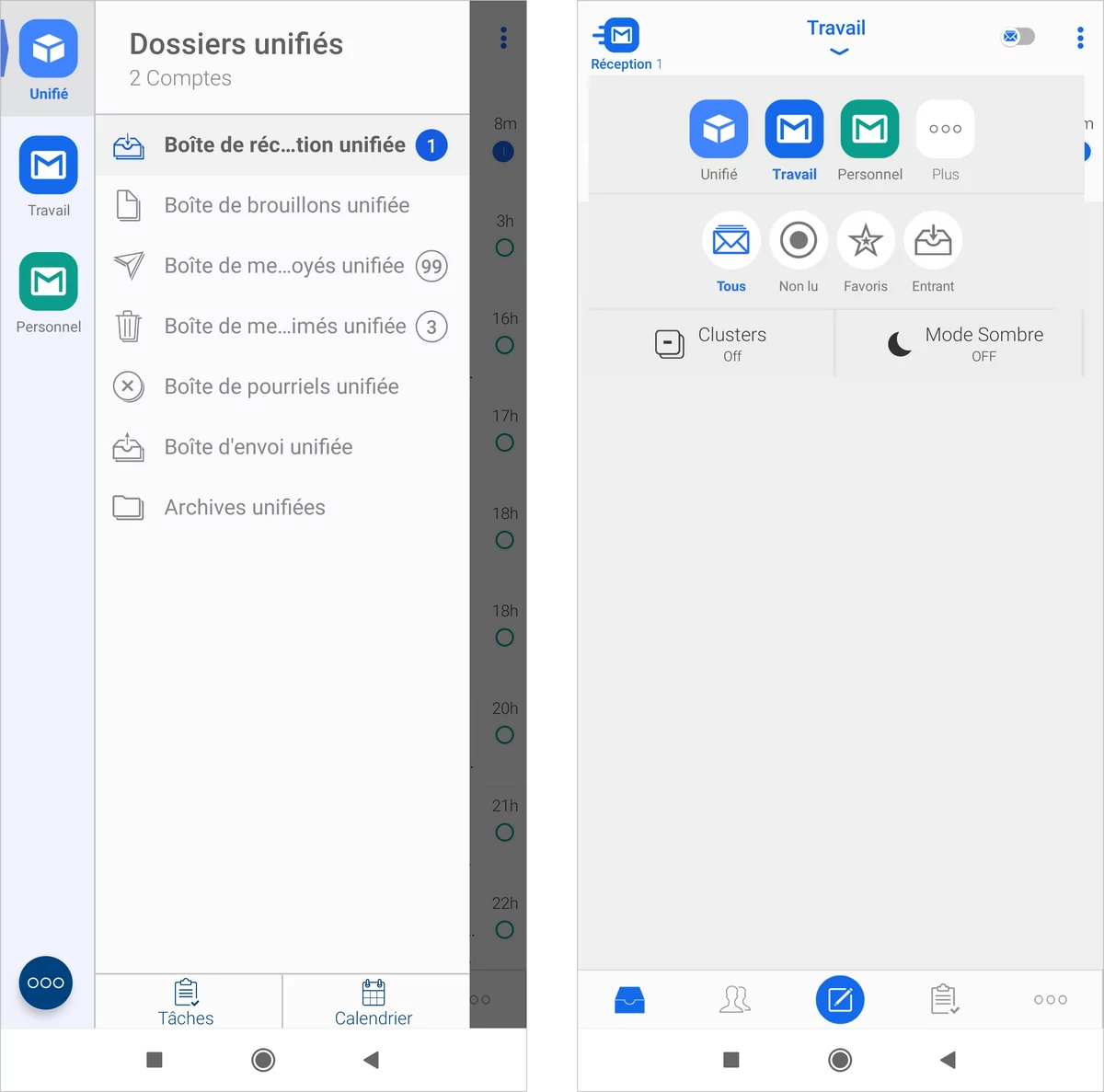Open unified deleted messages folder with 3 badge
This screenshot has height=1092, width=1104.
(x=282, y=327)
